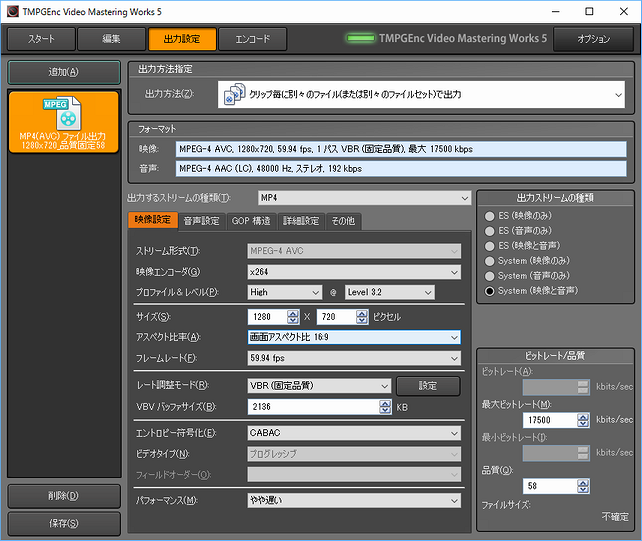642x541 pixels.
Task: Open the スタート tab
Action: click(x=41, y=39)
